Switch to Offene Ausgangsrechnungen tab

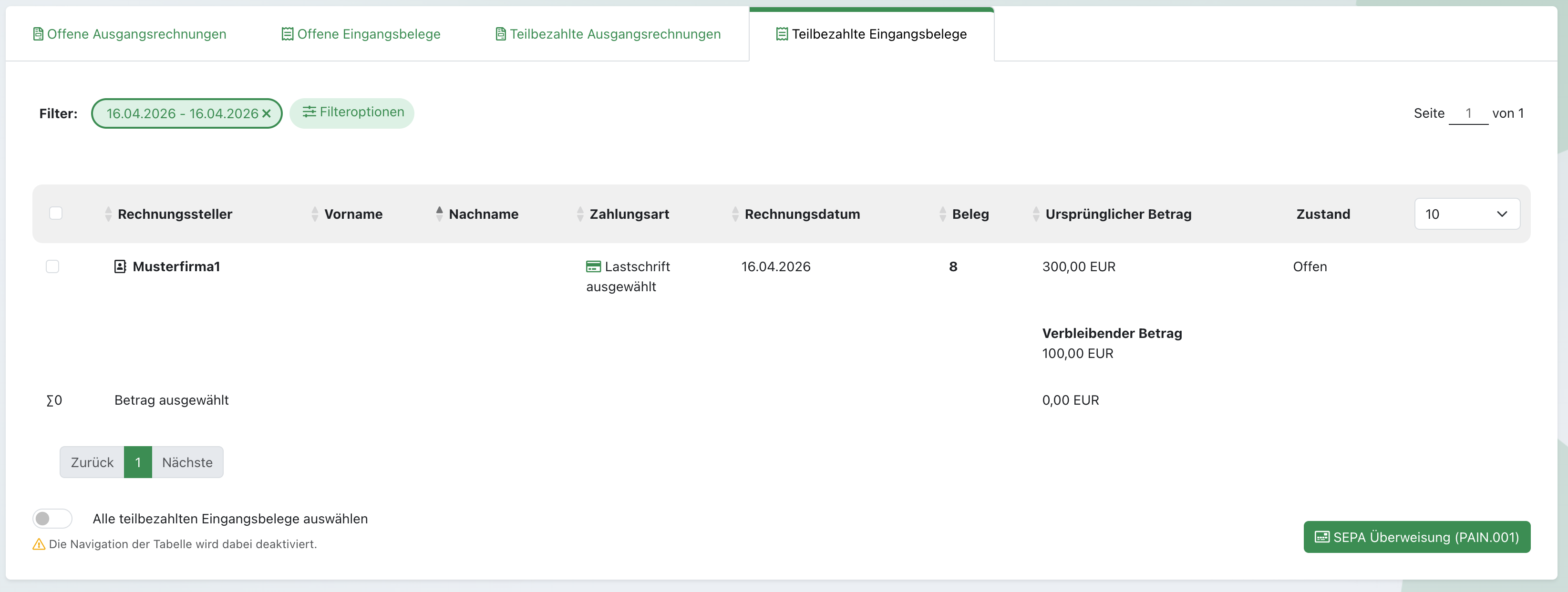coord(130,34)
